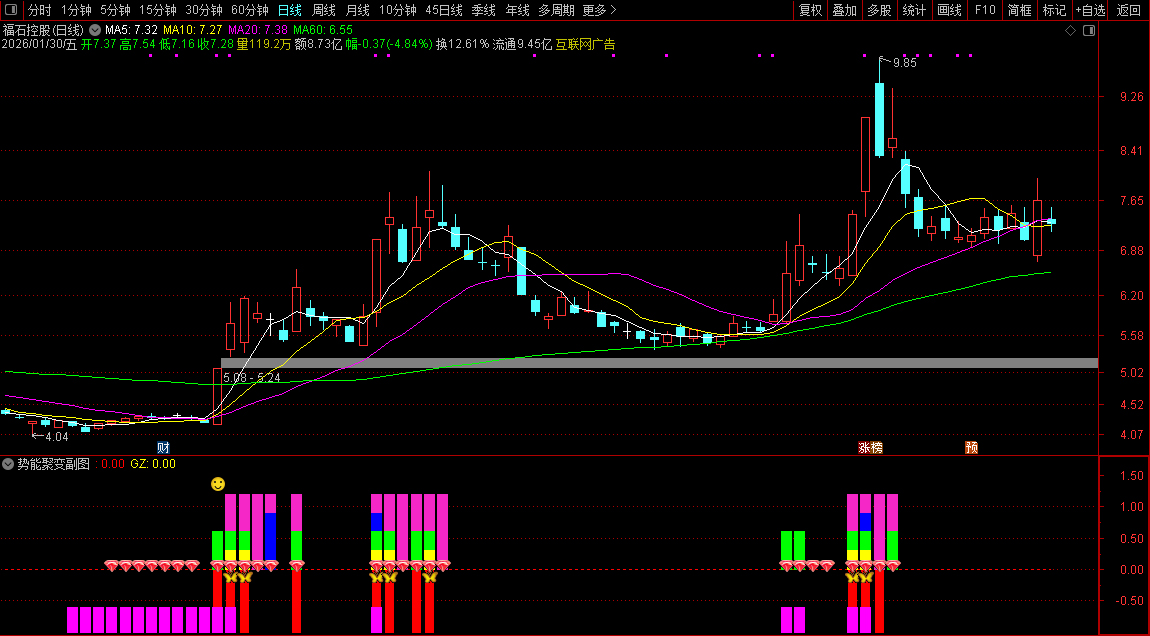This screenshot has height=636, width=1150.
Task: Expand the 势能聚变副图 indicator dropdown
Action: (8, 464)
